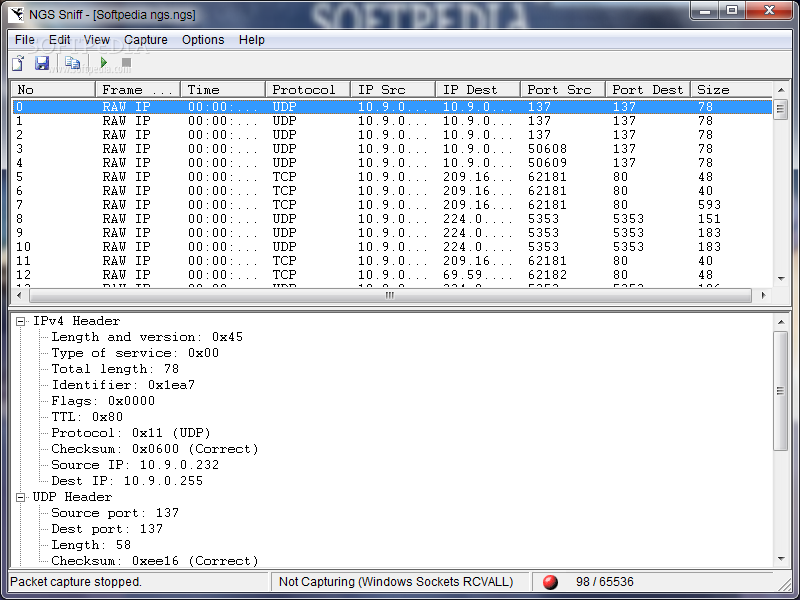Screen dimensions: 800x600
Task: Select the Checksum: 0x0600 (Correct) item
Action: 155,449
